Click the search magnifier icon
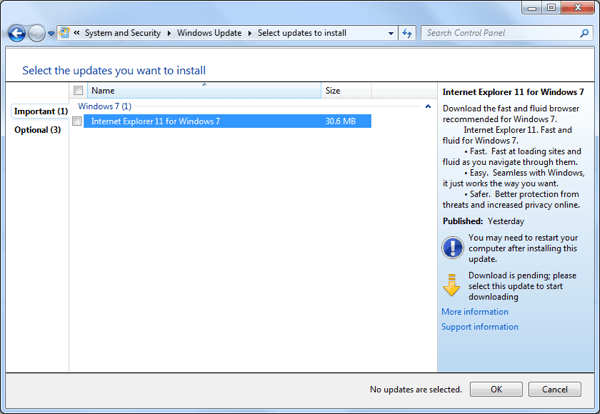 click(584, 33)
